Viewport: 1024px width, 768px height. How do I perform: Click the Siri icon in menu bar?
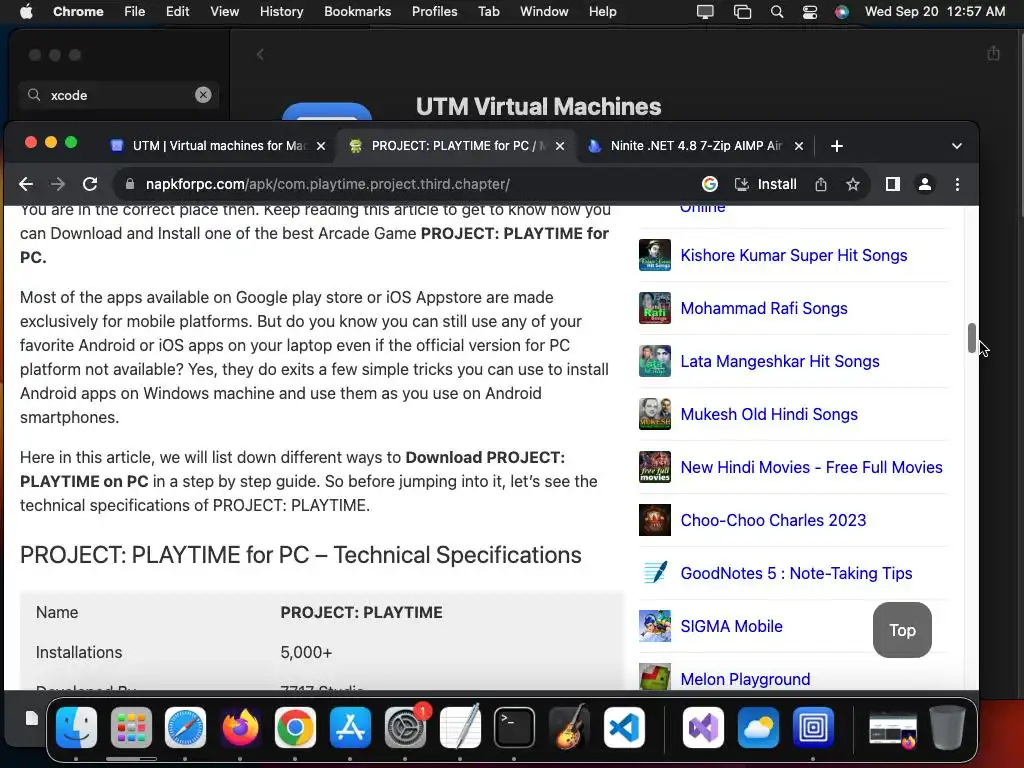pyautogui.click(x=842, y=12)
